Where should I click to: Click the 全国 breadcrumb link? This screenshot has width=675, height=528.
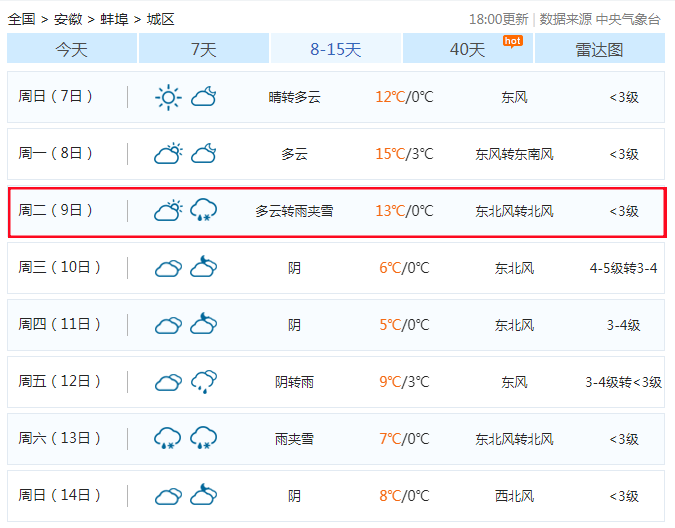tap(21, 19)
